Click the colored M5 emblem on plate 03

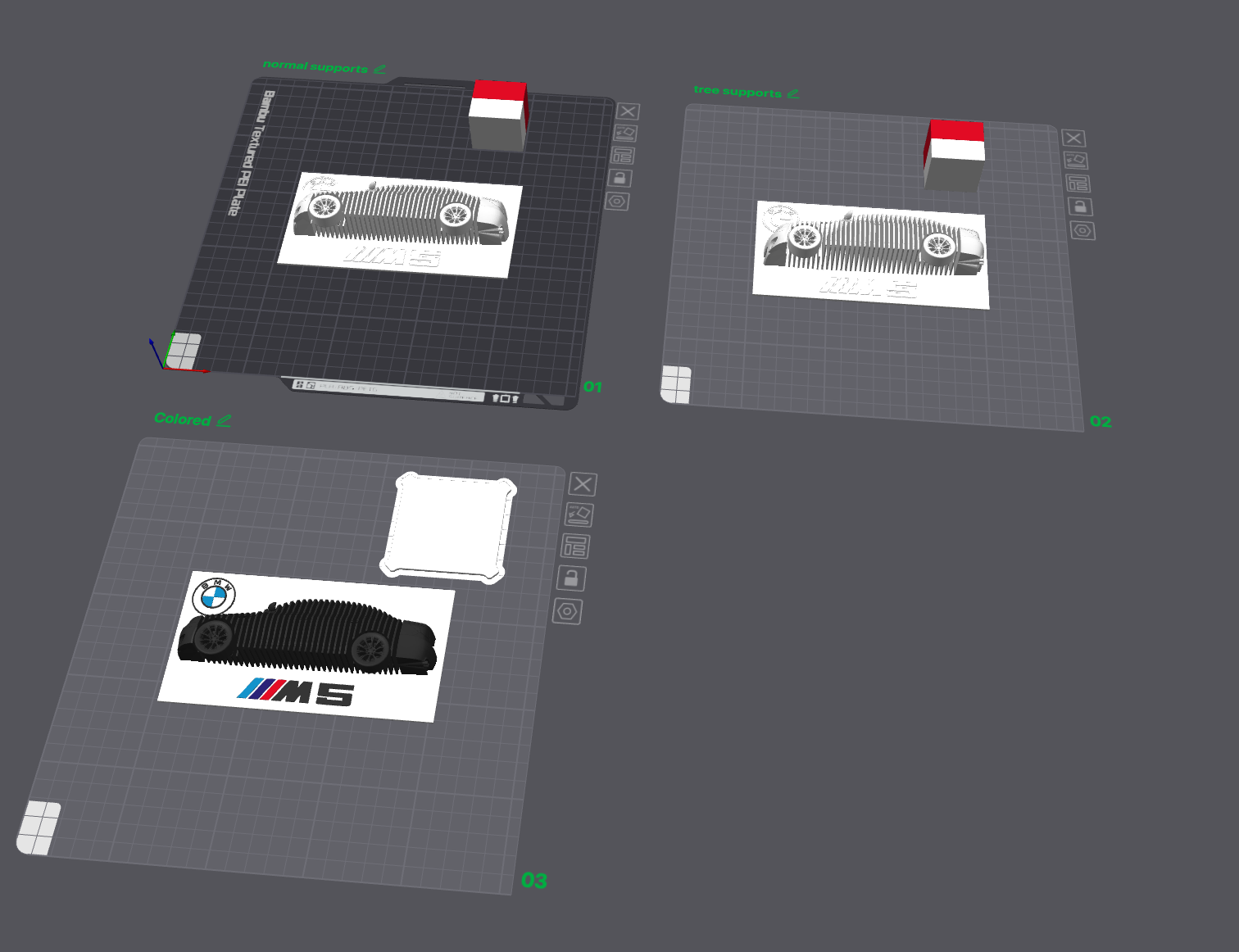click(296, 693)
